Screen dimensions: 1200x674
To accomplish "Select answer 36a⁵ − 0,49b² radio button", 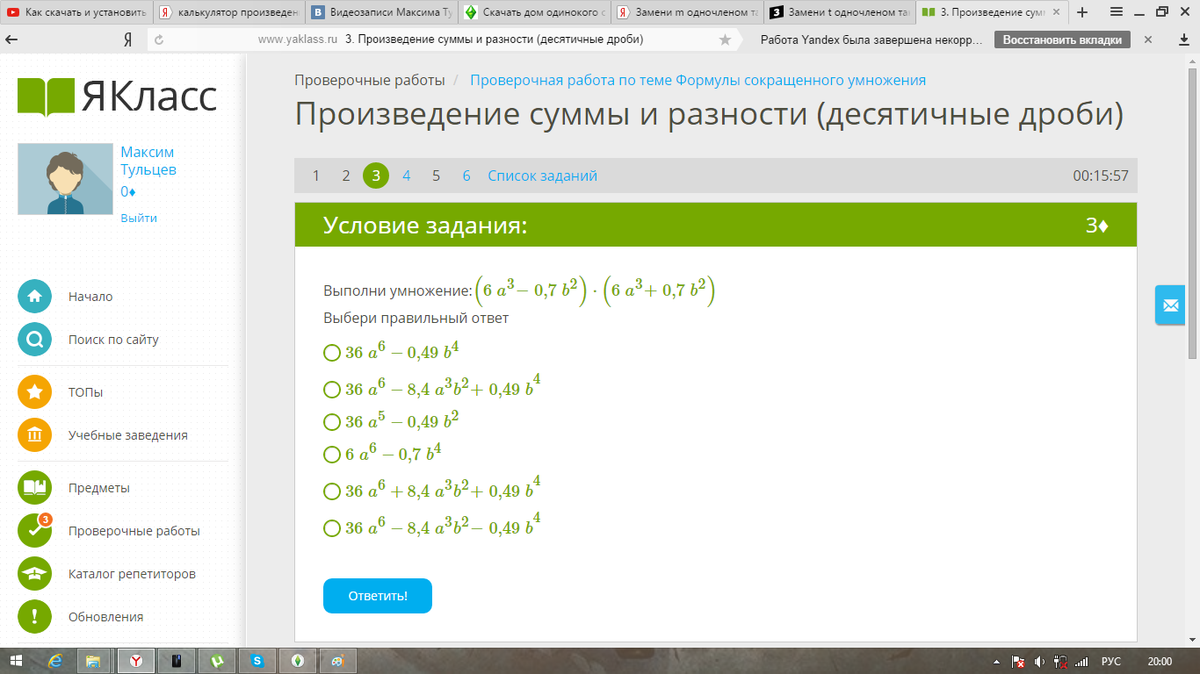I will 332,421.
